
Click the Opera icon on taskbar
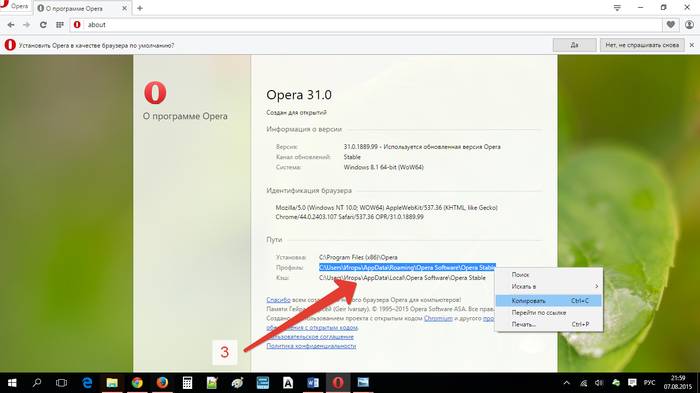(x=338, y=383)
